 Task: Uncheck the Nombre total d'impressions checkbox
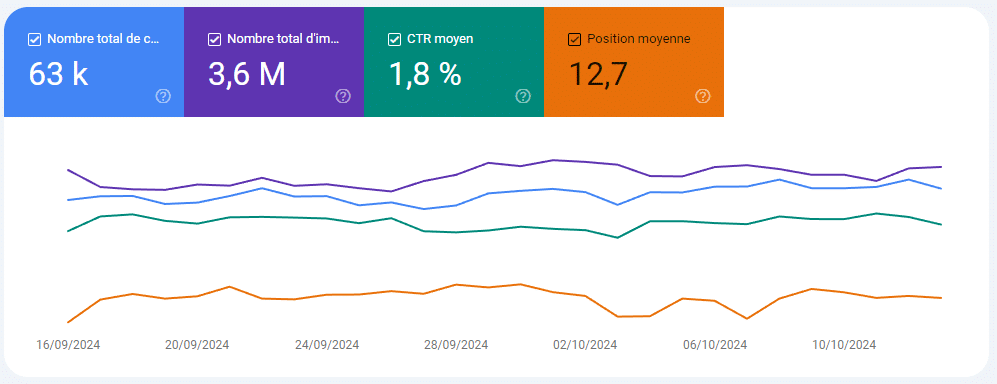(214, 39)
